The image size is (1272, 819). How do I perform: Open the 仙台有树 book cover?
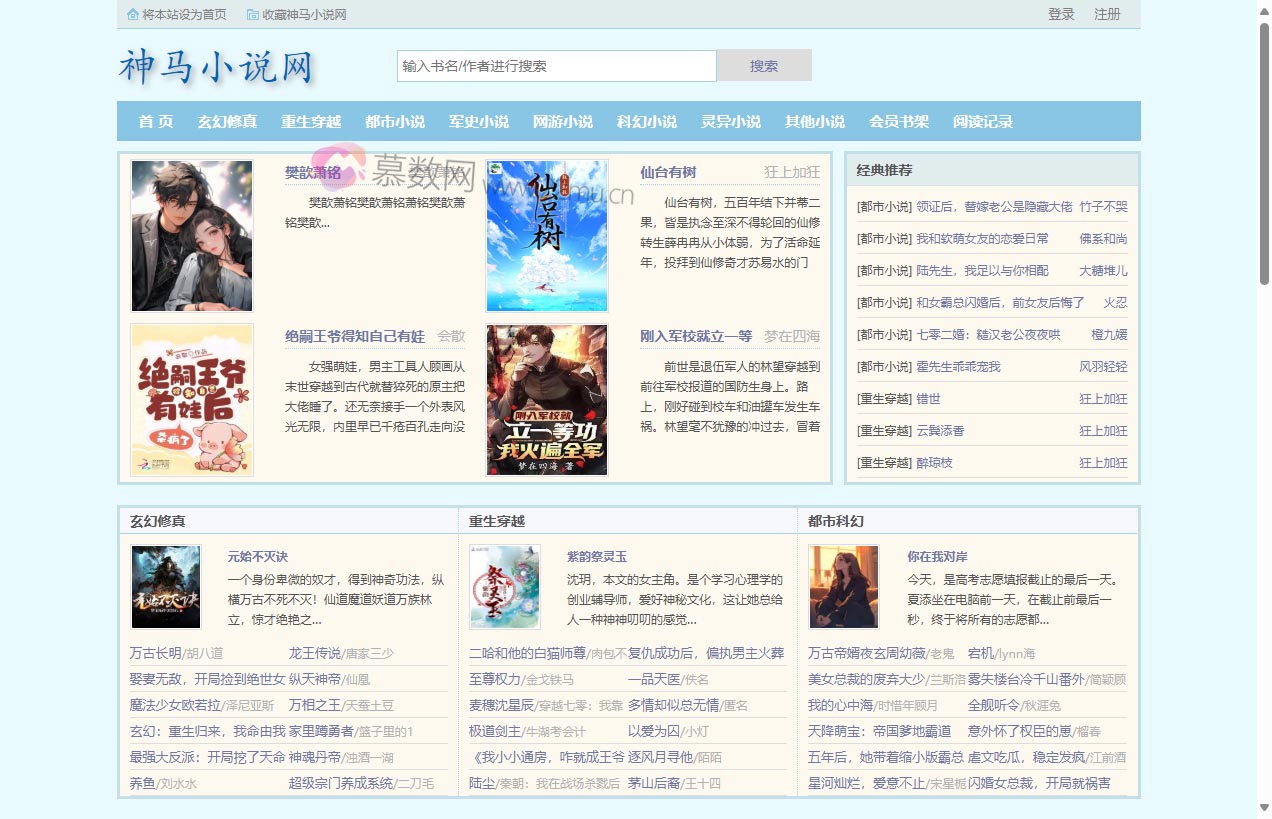(547, 236)
